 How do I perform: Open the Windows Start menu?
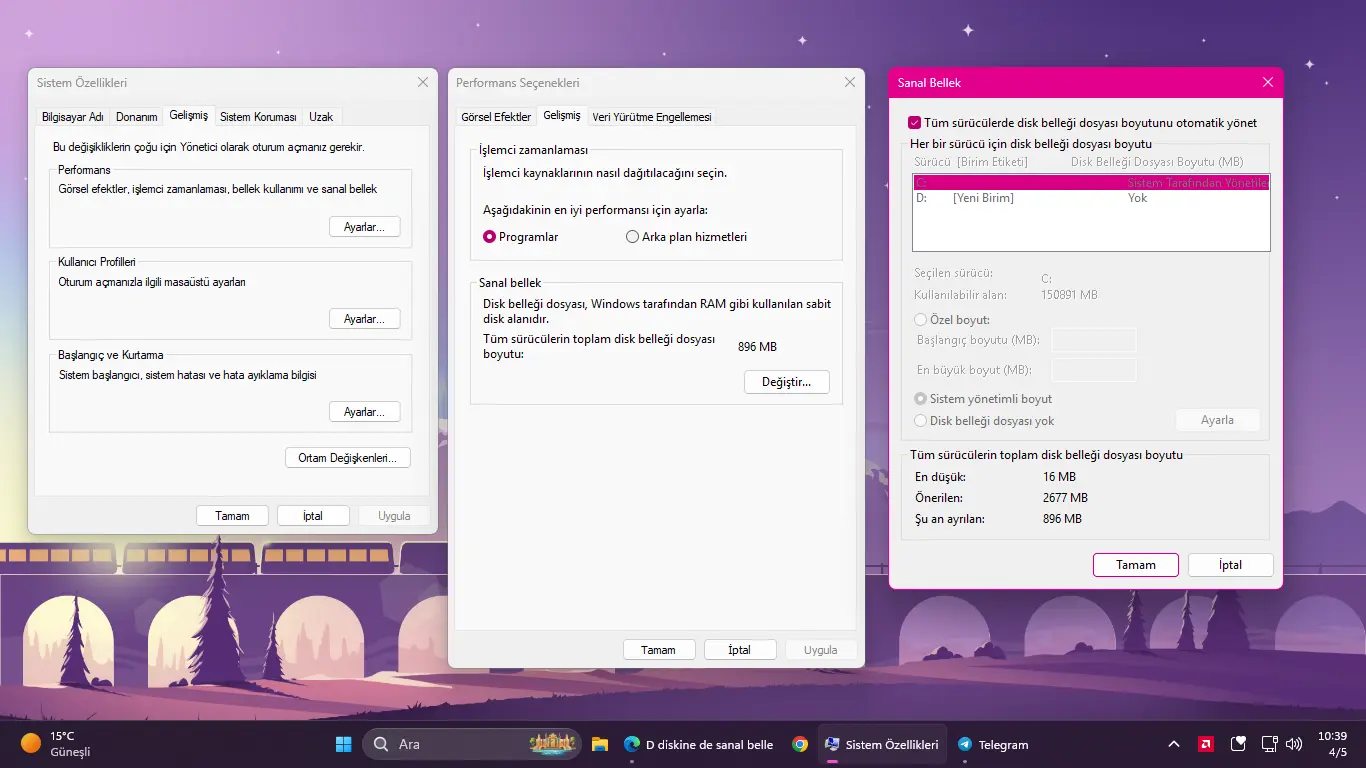[x=343, y=744]
